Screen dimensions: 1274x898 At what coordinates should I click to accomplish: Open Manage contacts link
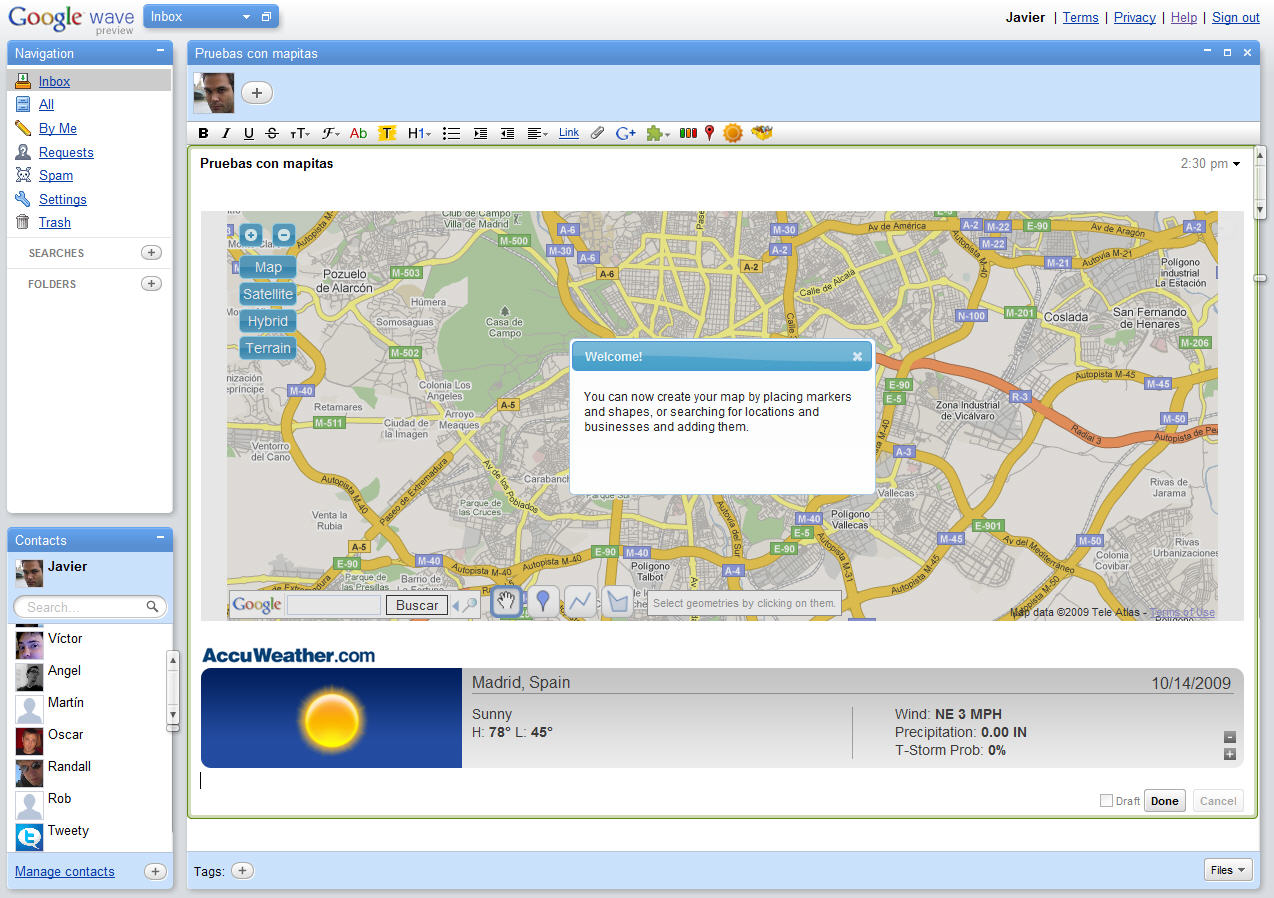pos(65,871)
